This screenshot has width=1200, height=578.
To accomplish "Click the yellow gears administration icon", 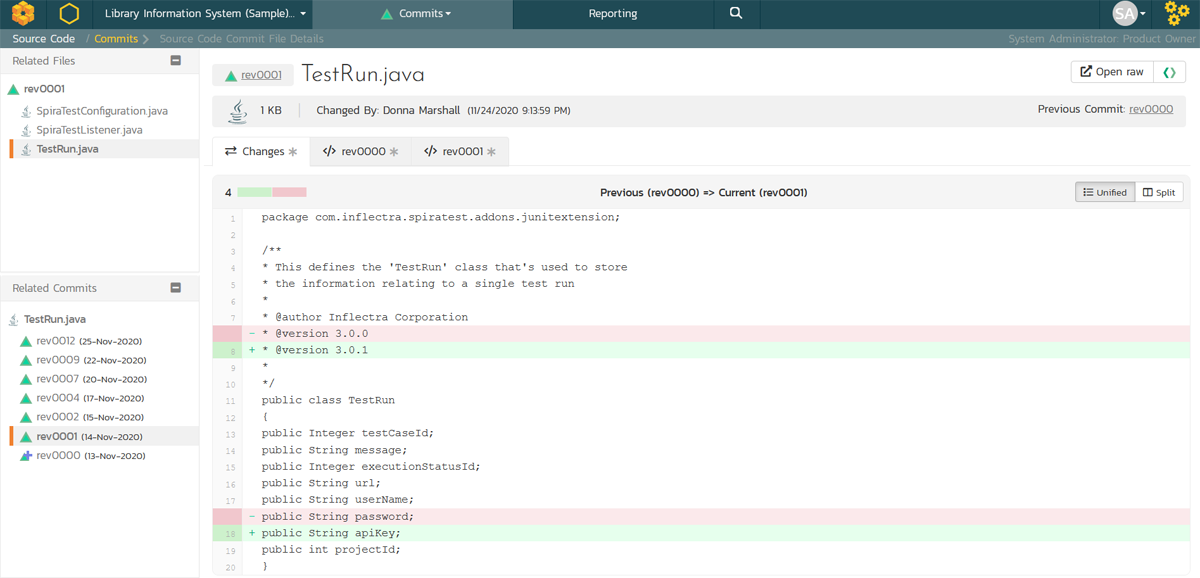I will coord(1177,14).
